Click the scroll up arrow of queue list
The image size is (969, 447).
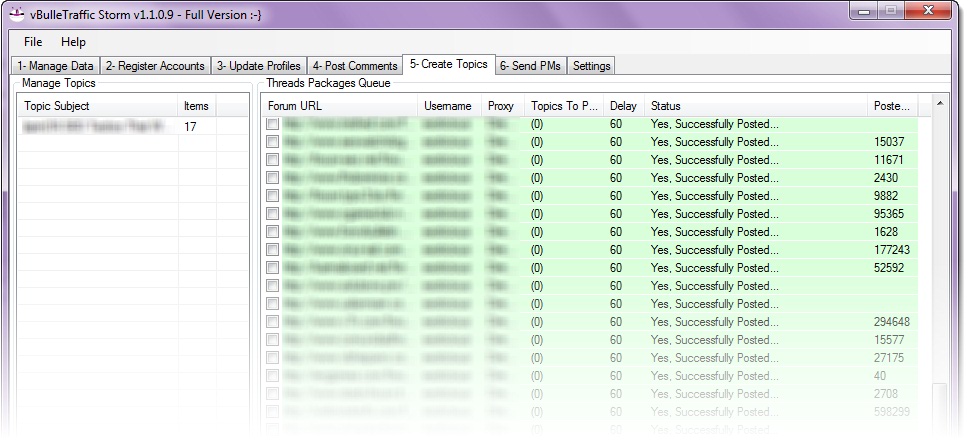tap(939, 103)
